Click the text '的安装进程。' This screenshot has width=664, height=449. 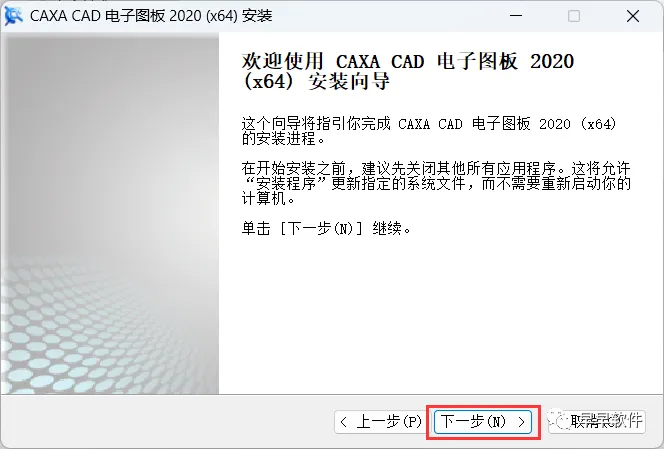click(x=284, y=139)
